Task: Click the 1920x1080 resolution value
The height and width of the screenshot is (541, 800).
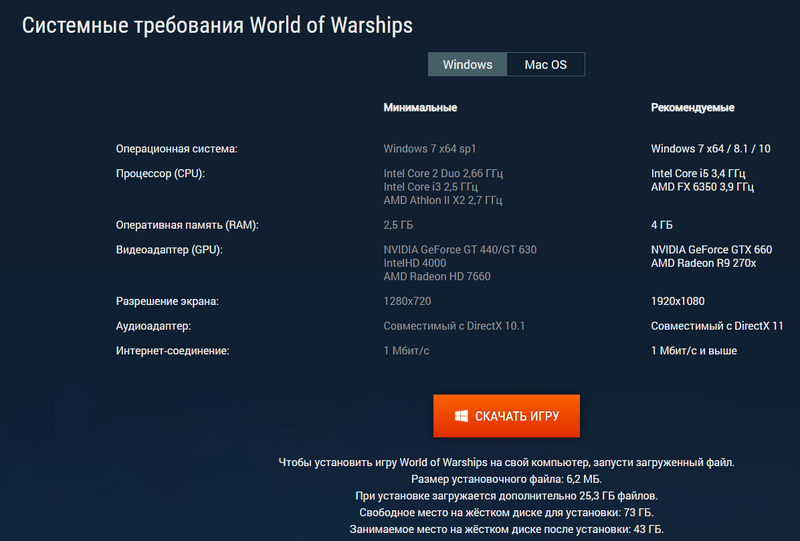Action: (x=678, y=302)
